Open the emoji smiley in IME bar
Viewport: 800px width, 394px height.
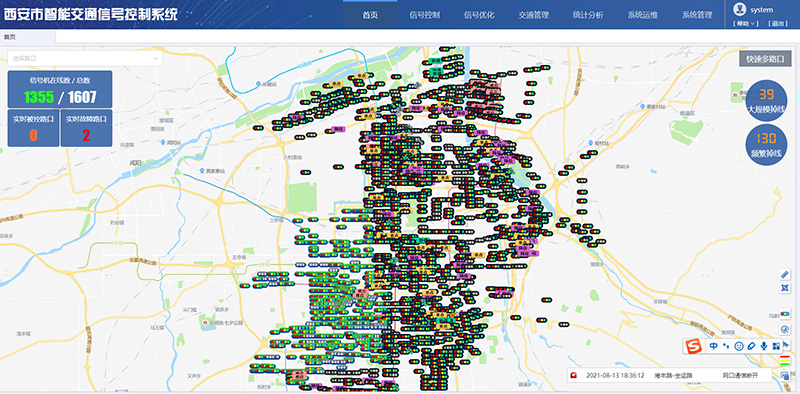(738, 346)
